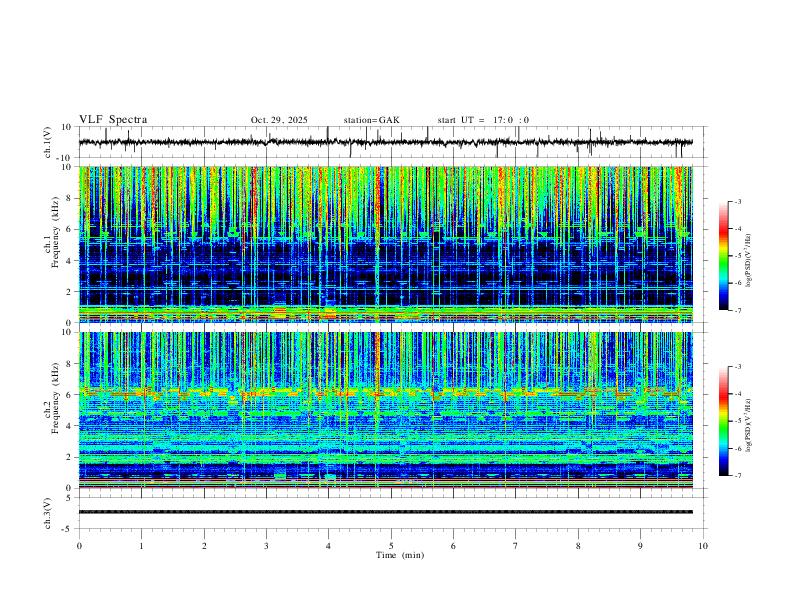Viewport: 792px width, 612px height.
Task: Click the "start UT = 17:0 :0" text
Action: tap(483, 120)
